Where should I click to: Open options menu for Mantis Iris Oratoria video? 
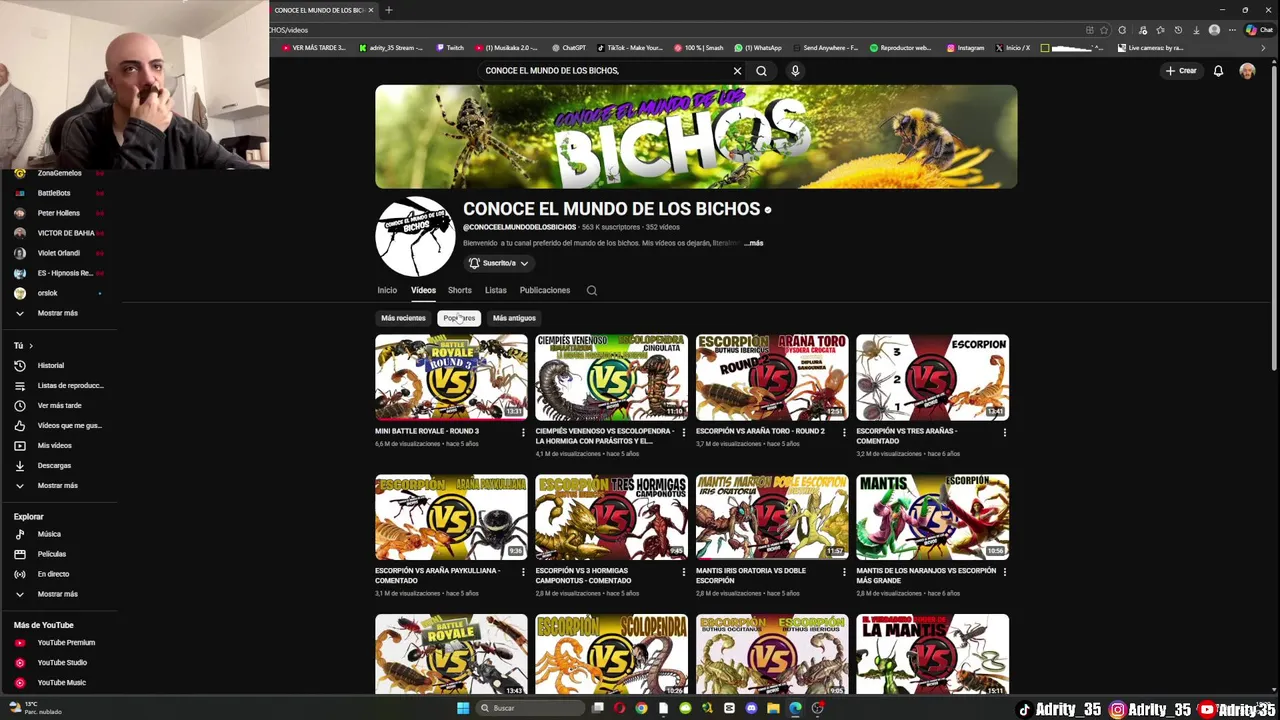pyautogui.click(x=844, y=572)
